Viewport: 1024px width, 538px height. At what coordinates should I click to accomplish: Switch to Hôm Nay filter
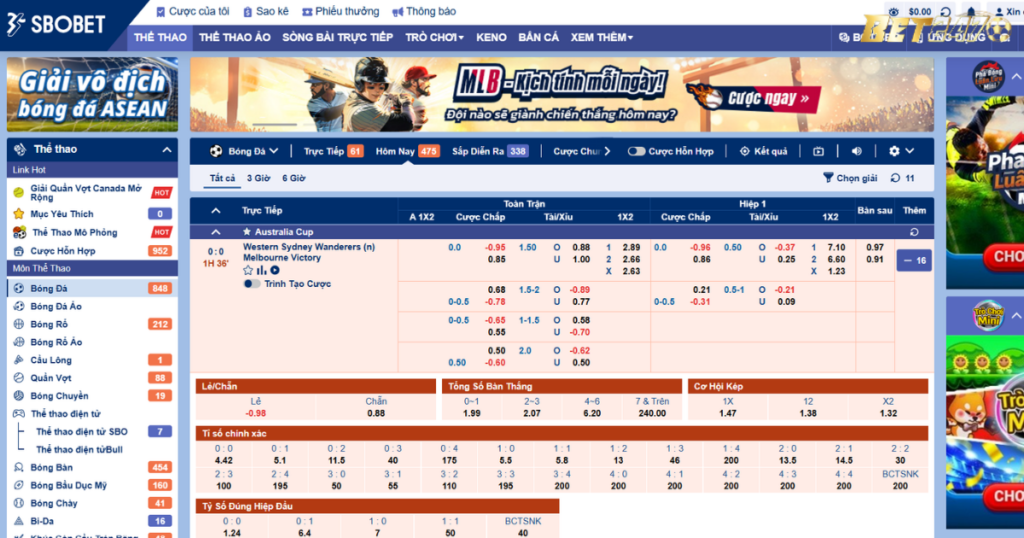click(408, 151)
